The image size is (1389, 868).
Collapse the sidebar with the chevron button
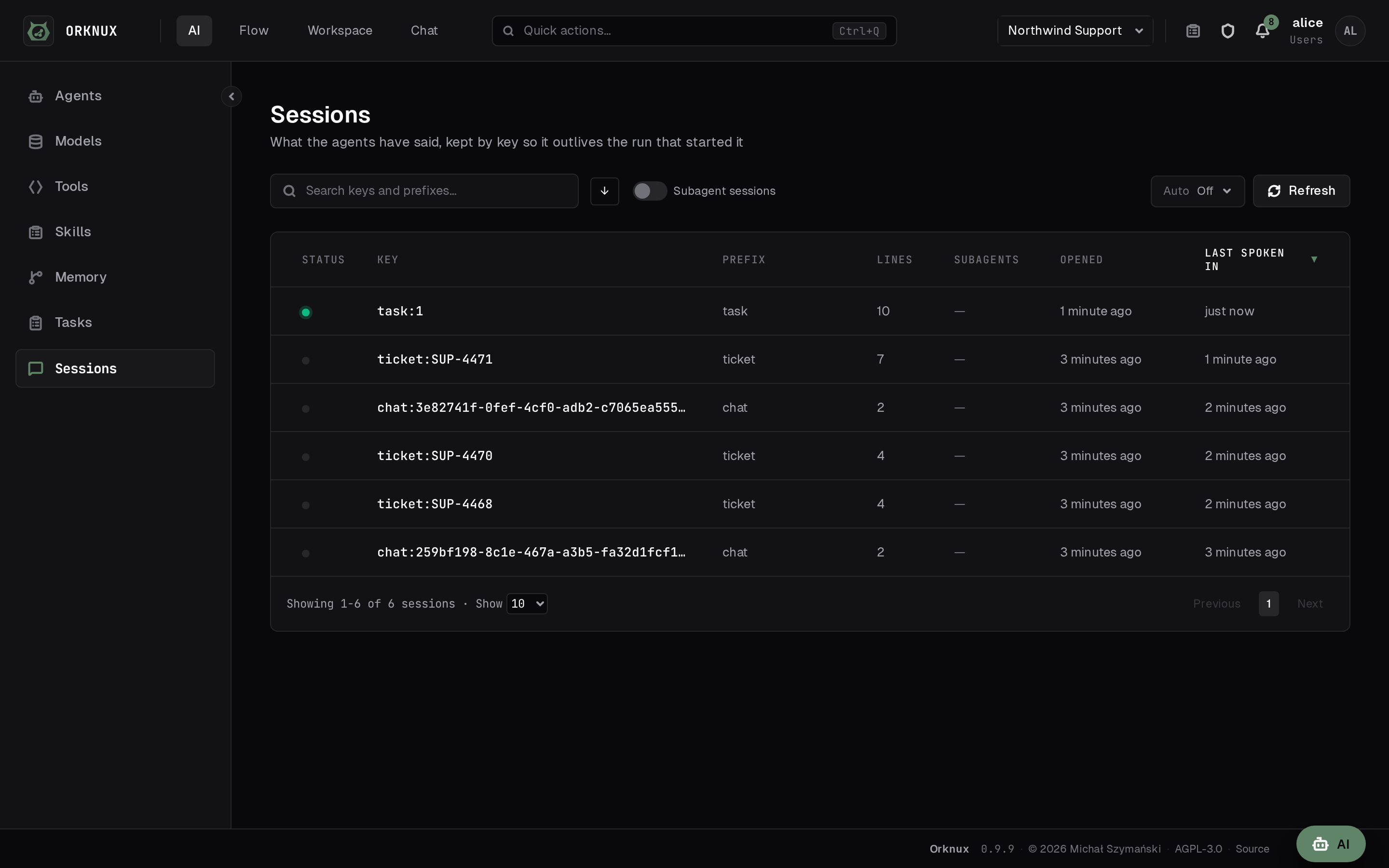point(231,96)
